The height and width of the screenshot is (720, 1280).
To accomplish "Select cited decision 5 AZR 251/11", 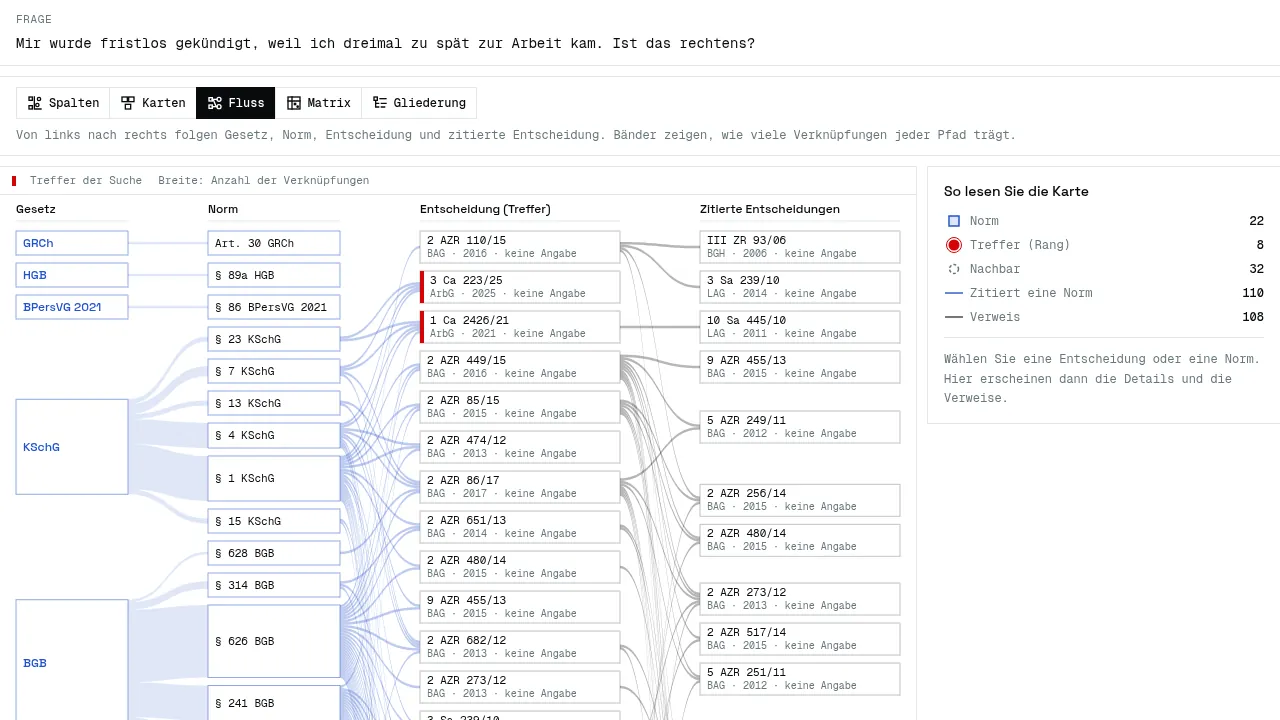I will pos(800,679).
